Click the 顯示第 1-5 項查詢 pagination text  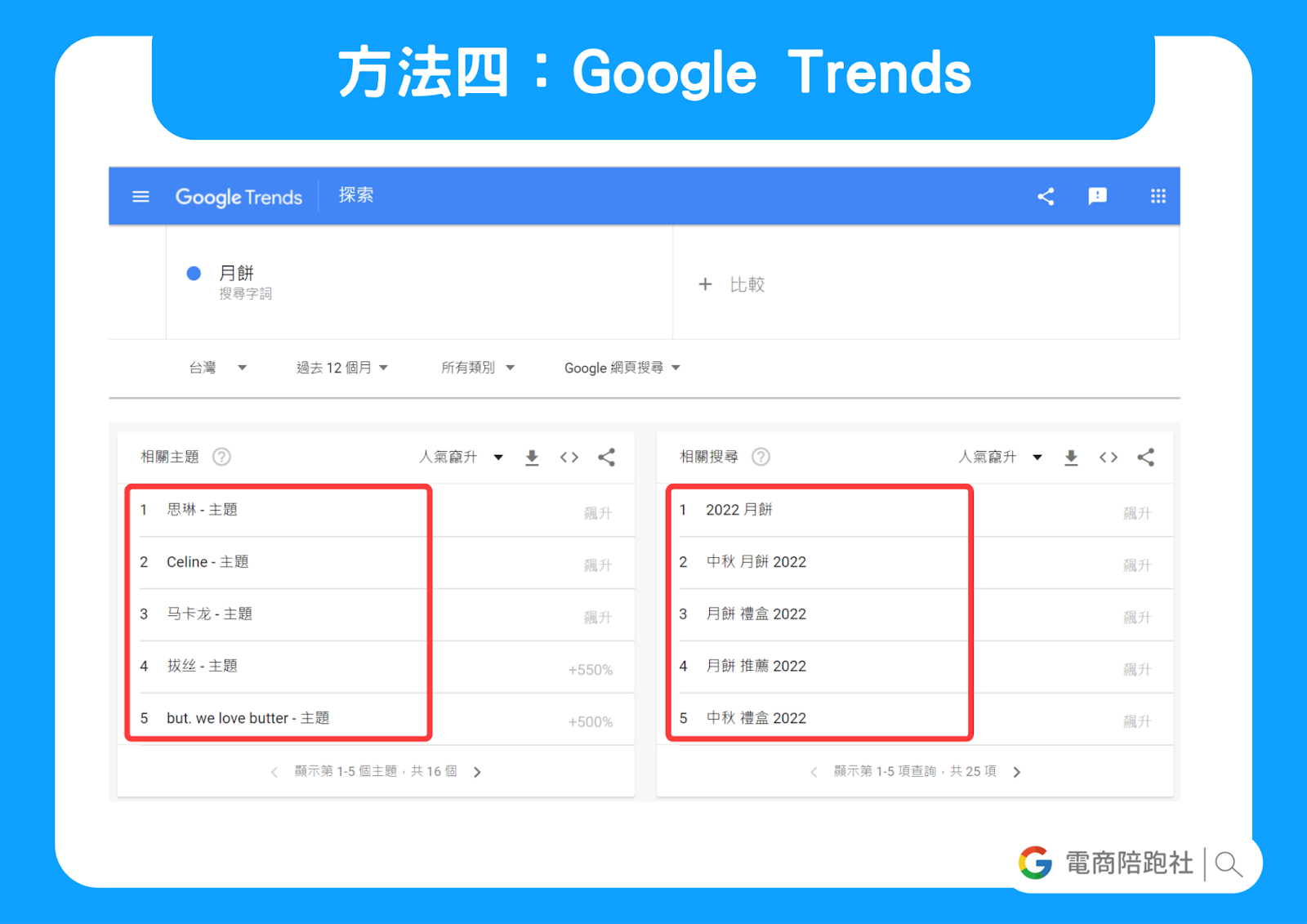[915, 771]
